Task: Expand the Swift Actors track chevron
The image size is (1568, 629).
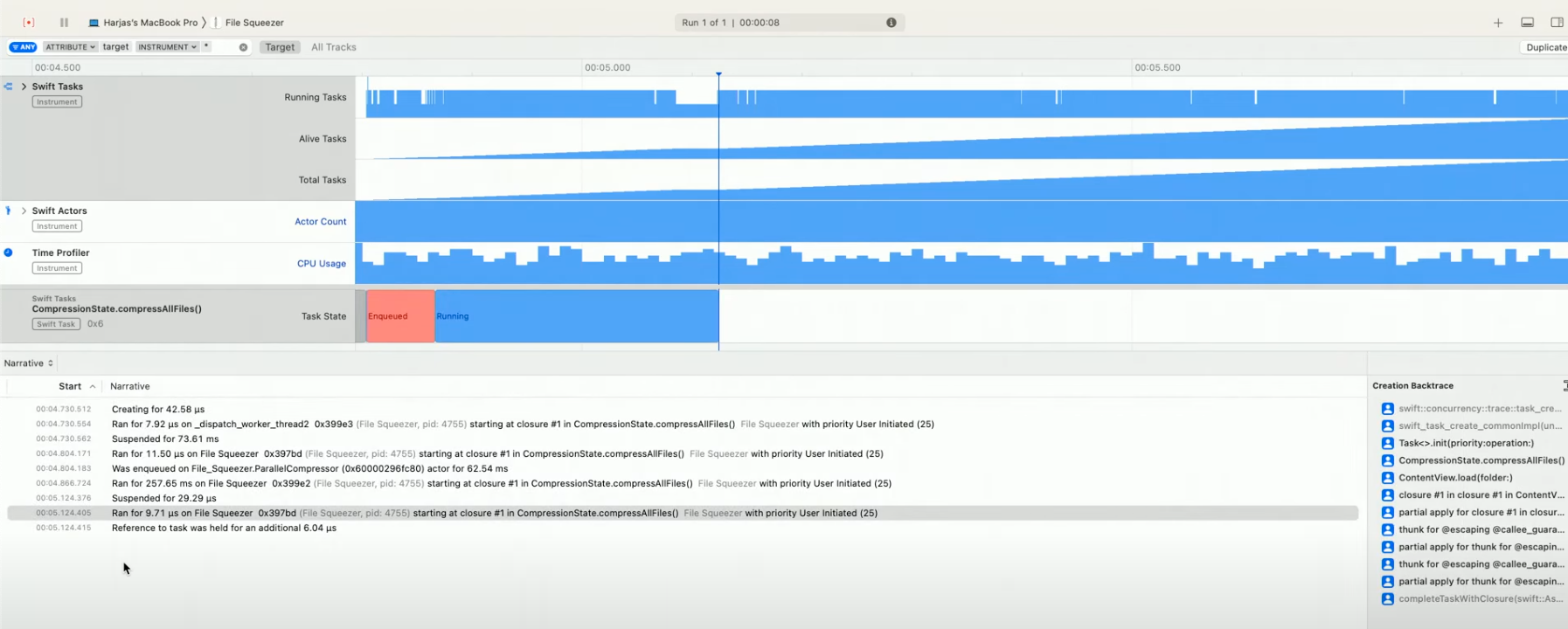Action: (24, 211)
